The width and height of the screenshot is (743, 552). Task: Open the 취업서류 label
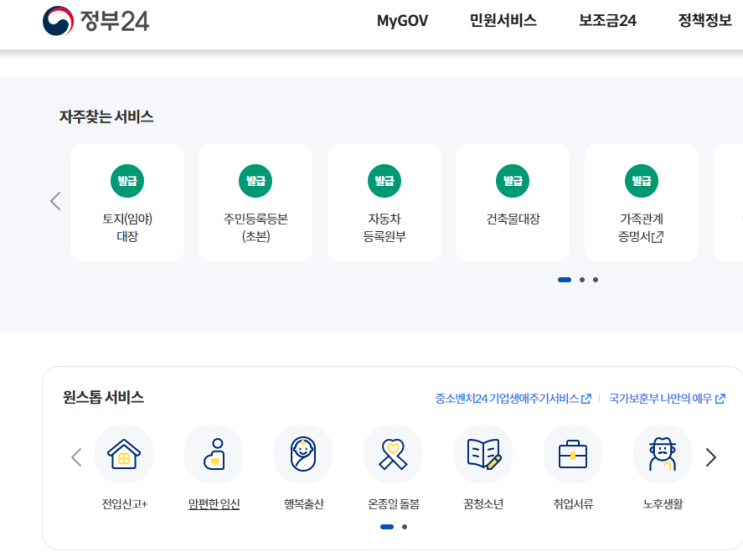[573, 504]
